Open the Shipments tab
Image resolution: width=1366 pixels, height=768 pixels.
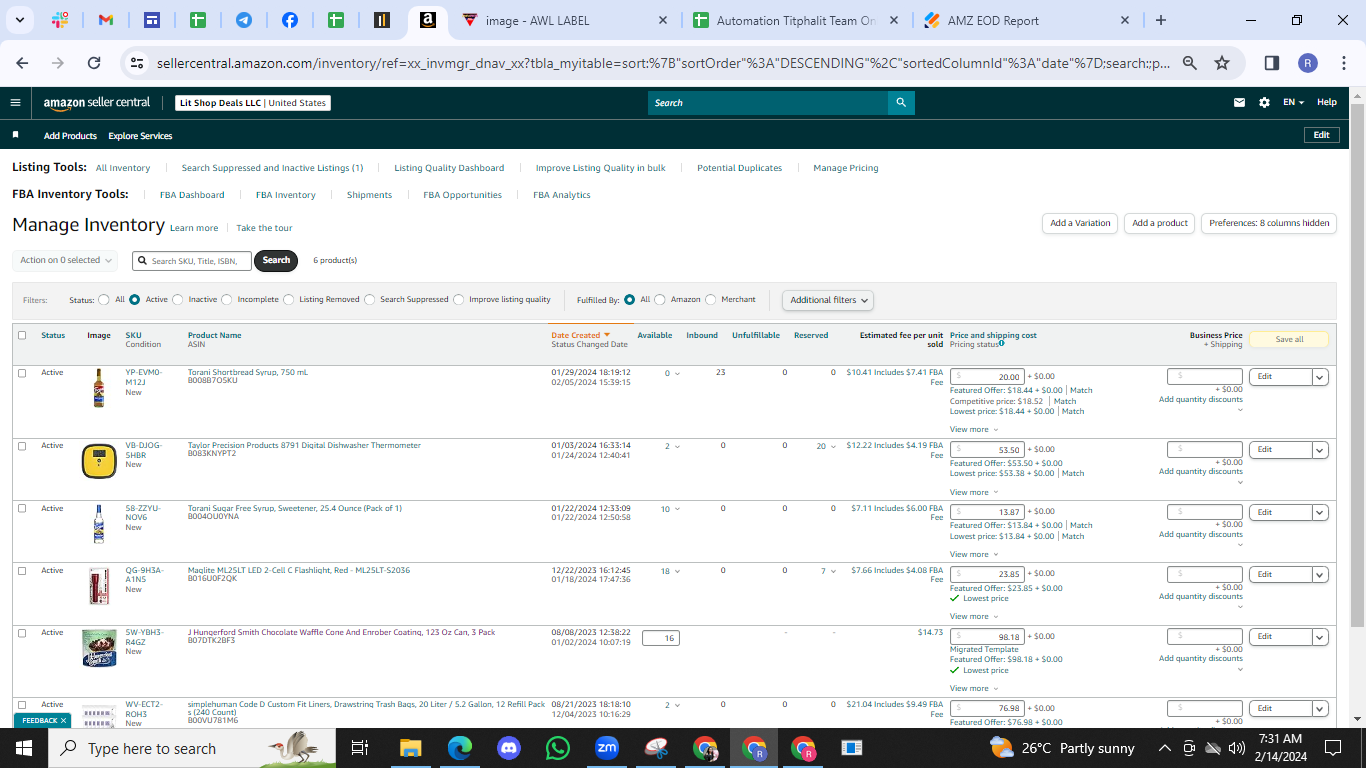click(369, 195)
